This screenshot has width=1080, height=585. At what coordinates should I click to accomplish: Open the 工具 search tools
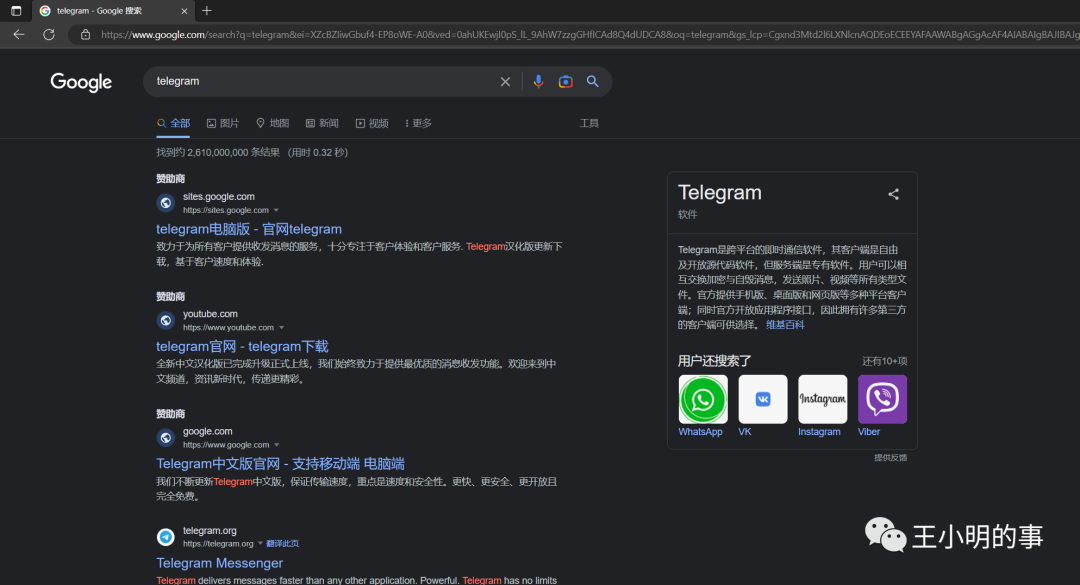(589, 123)
